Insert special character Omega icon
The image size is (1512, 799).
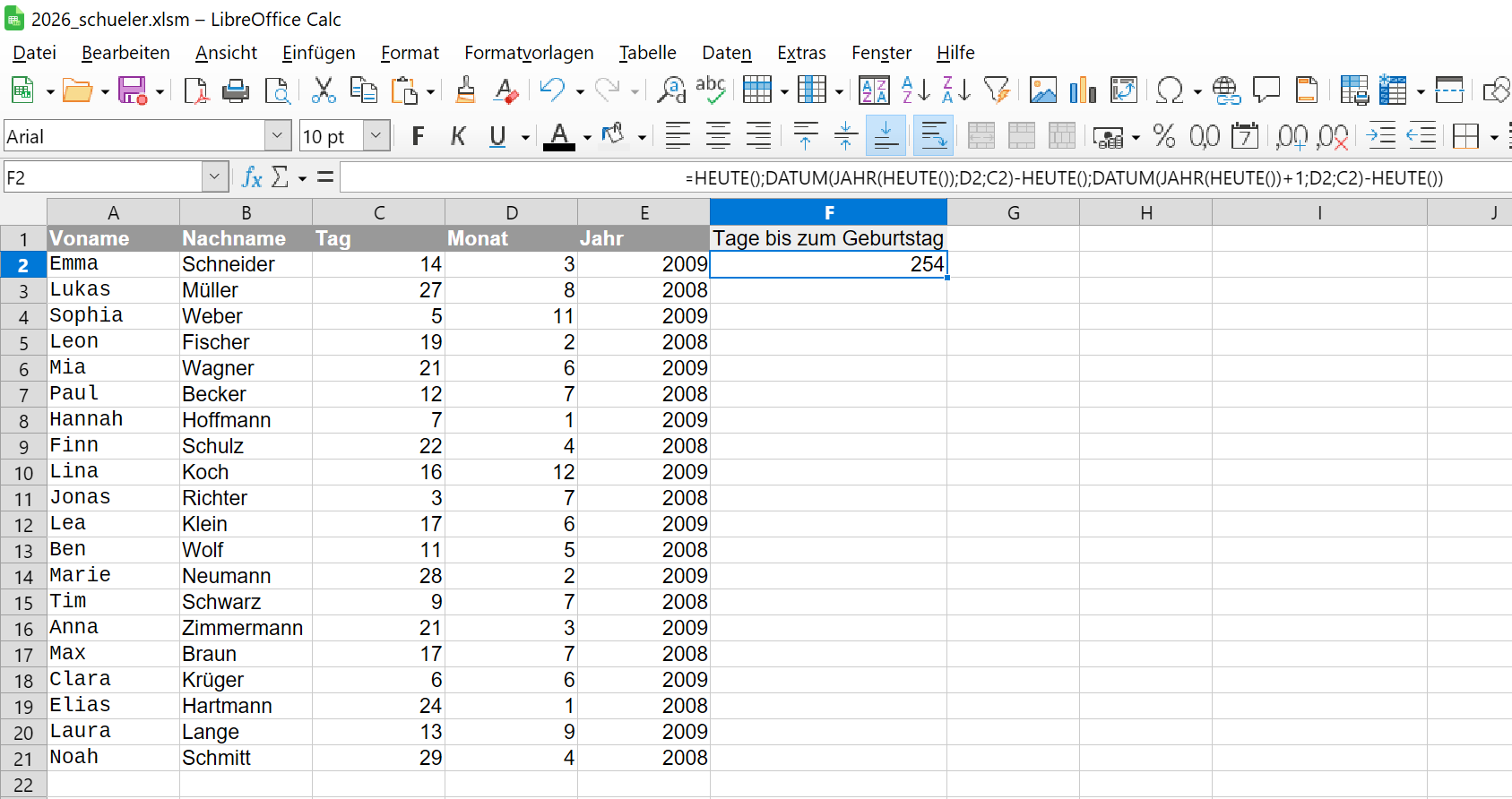[x=1170, y=90]
